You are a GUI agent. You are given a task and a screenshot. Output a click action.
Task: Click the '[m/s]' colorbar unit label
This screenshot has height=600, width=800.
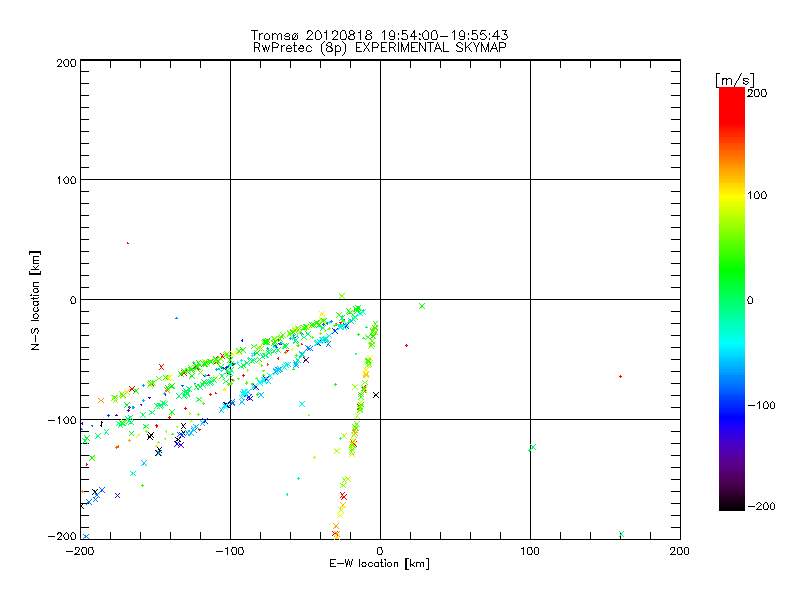click(x=734, y=80)
